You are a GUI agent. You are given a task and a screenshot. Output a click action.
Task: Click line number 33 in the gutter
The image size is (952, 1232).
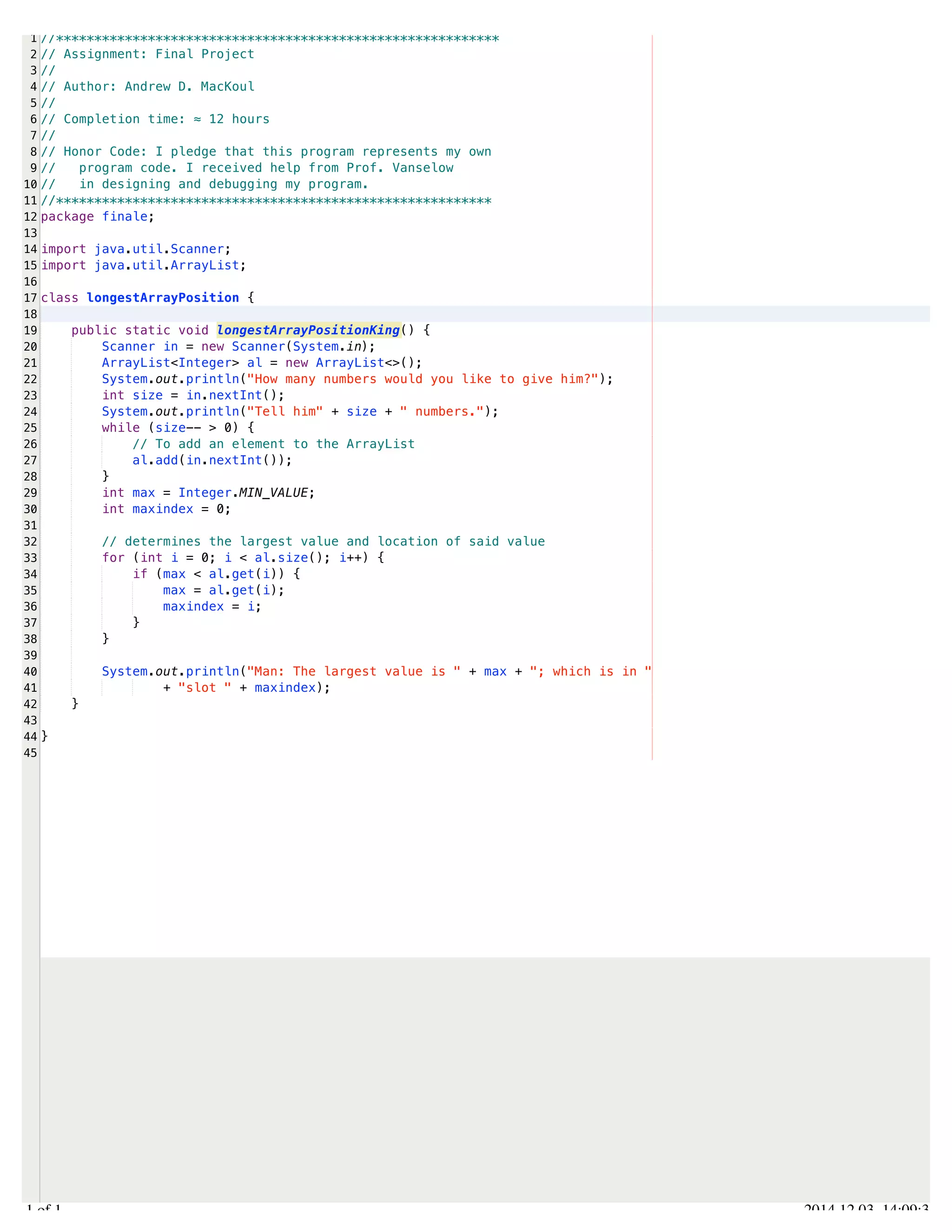coord(31,558)
